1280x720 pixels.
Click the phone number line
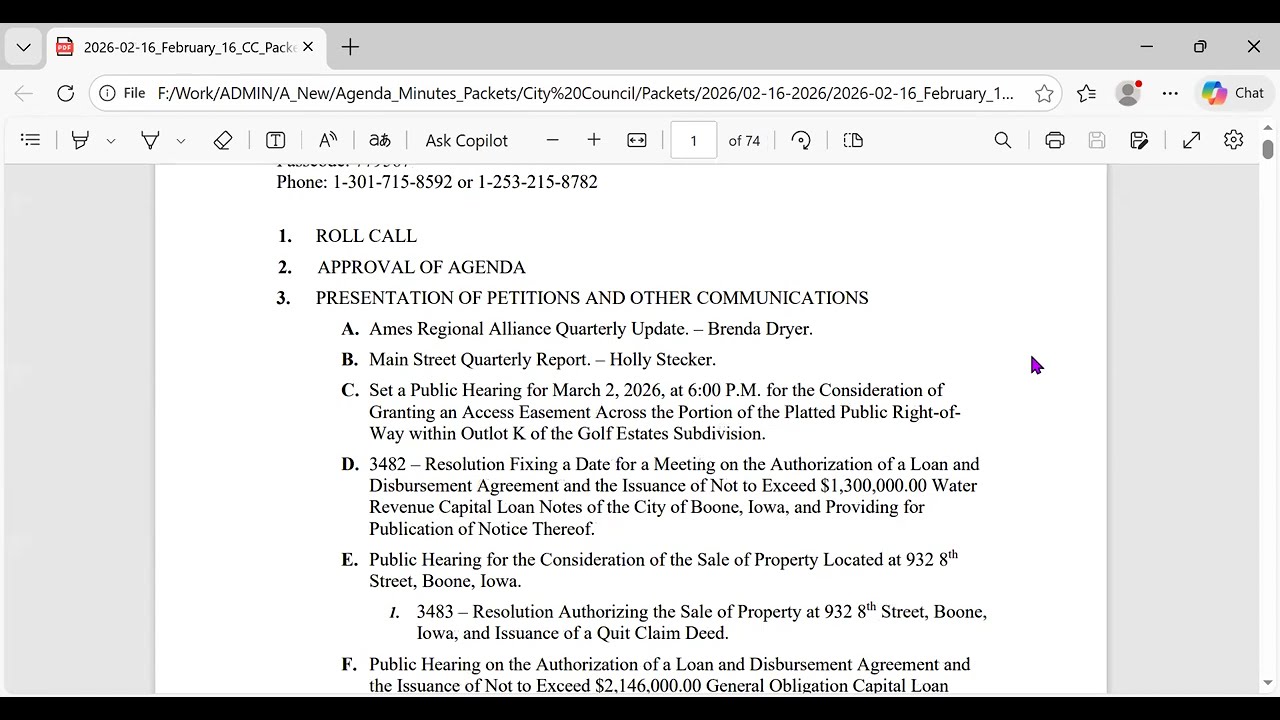[437, 182]
